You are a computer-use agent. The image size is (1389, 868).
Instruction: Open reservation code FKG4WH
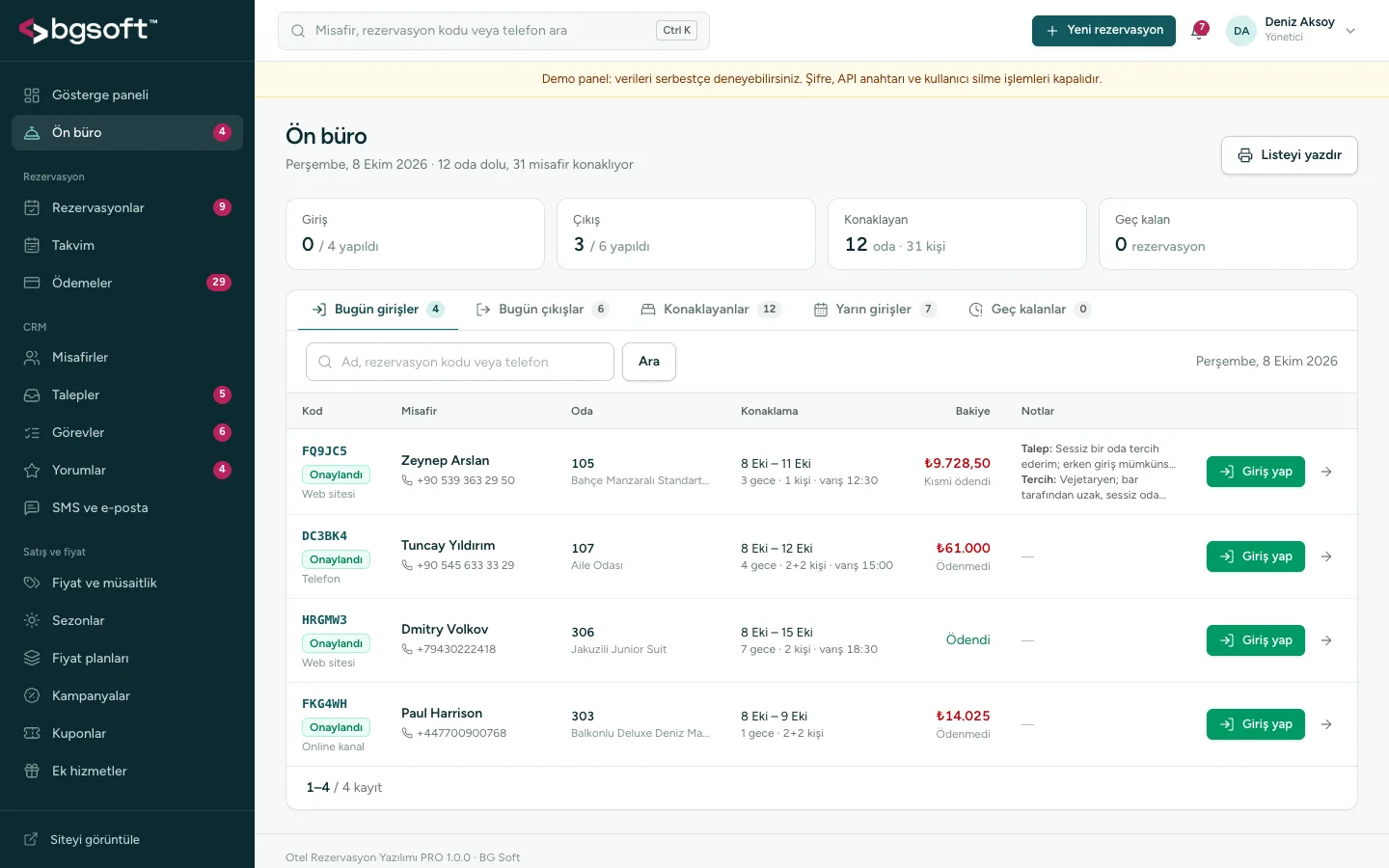(x=324, y=704)
